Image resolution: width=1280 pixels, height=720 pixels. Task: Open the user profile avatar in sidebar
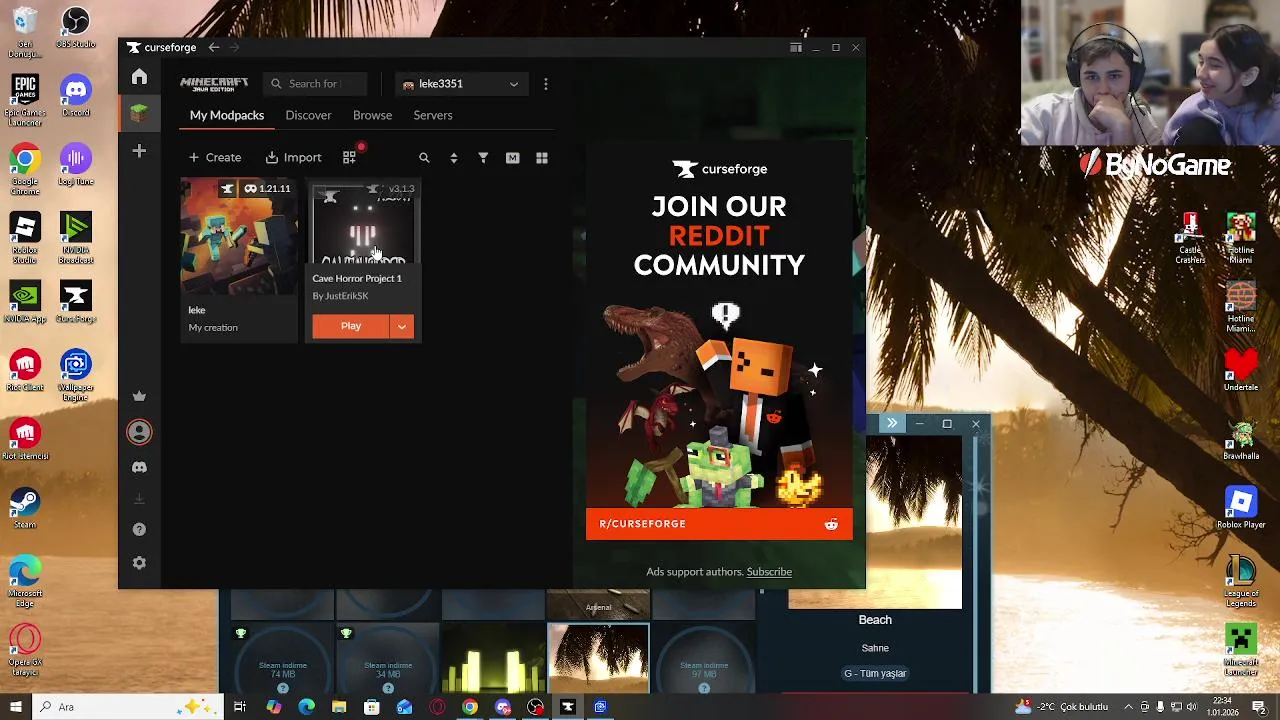click(x=139, y=432)
